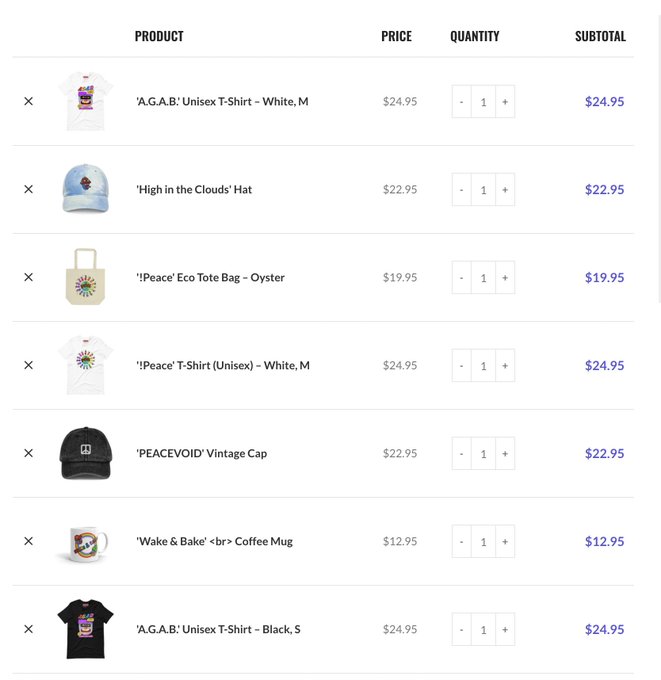Screen dimensions: 661x680
Task: Decrease quantity of '!Peace' T-Shirt White, M
Action: (461, 366)
